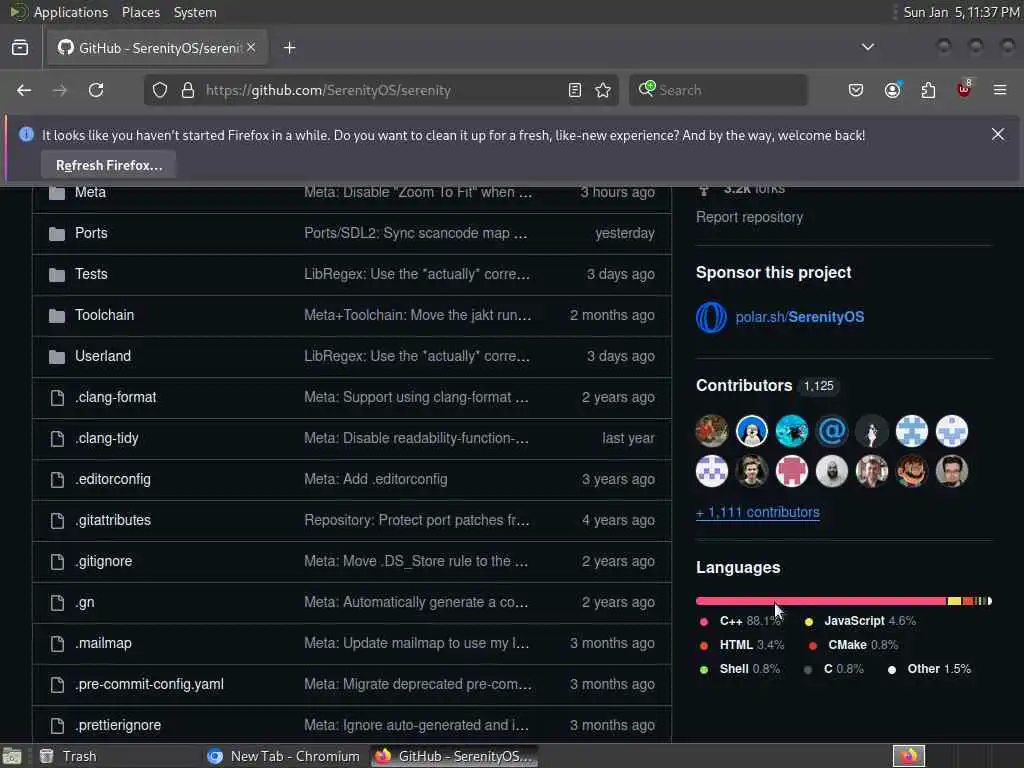Go back with the browser back arrow
The height and width of the screenshot is (768, 1024).
tap(24, 90)
